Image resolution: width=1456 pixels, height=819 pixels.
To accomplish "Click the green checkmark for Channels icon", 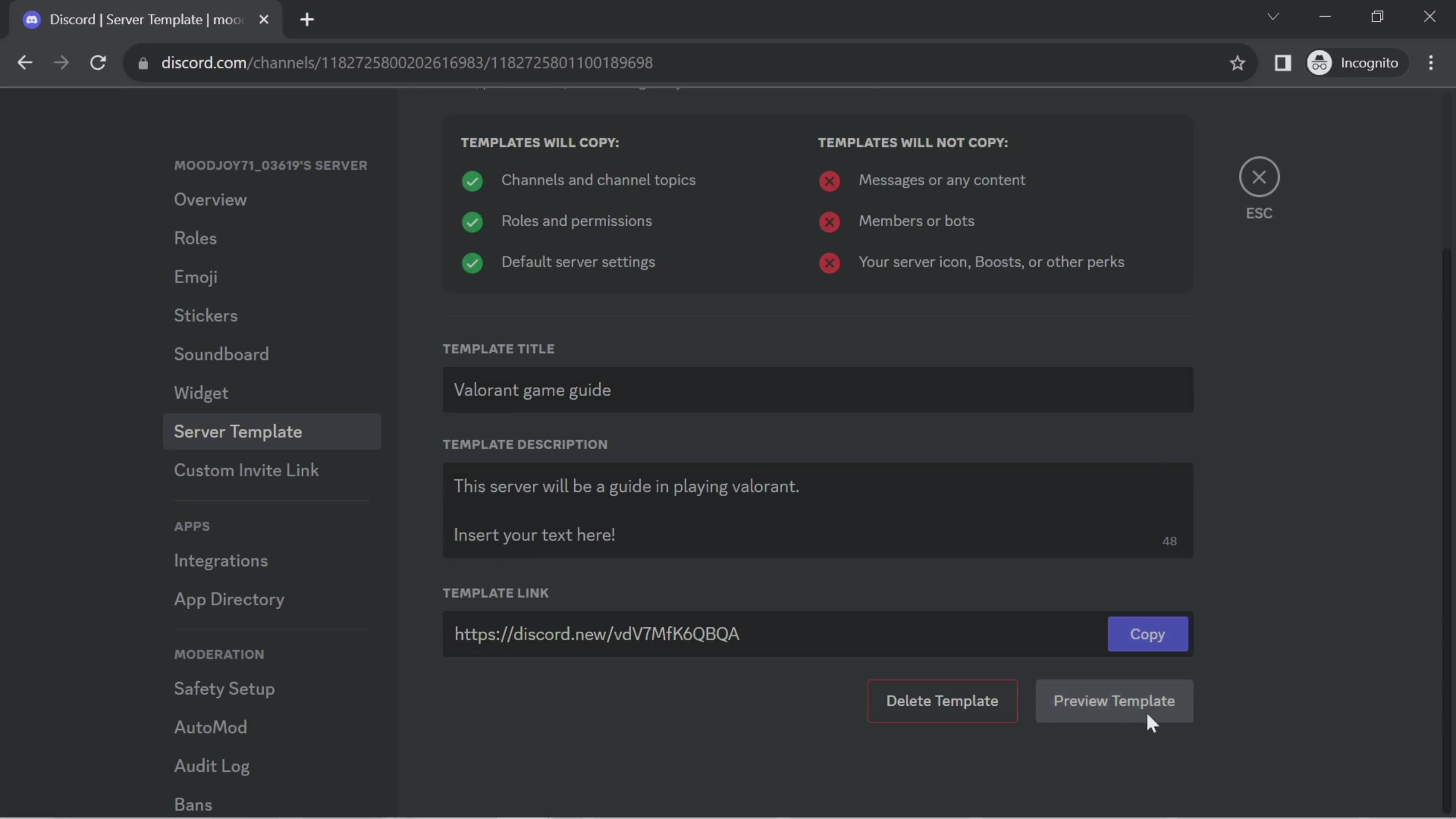I will [x=472, y=181].
